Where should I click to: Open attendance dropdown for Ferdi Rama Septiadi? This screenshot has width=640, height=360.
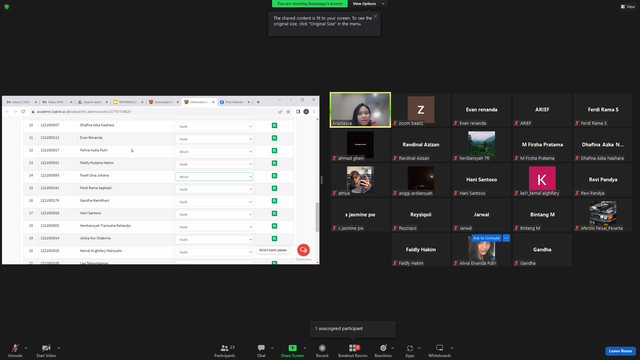[214, 189]
